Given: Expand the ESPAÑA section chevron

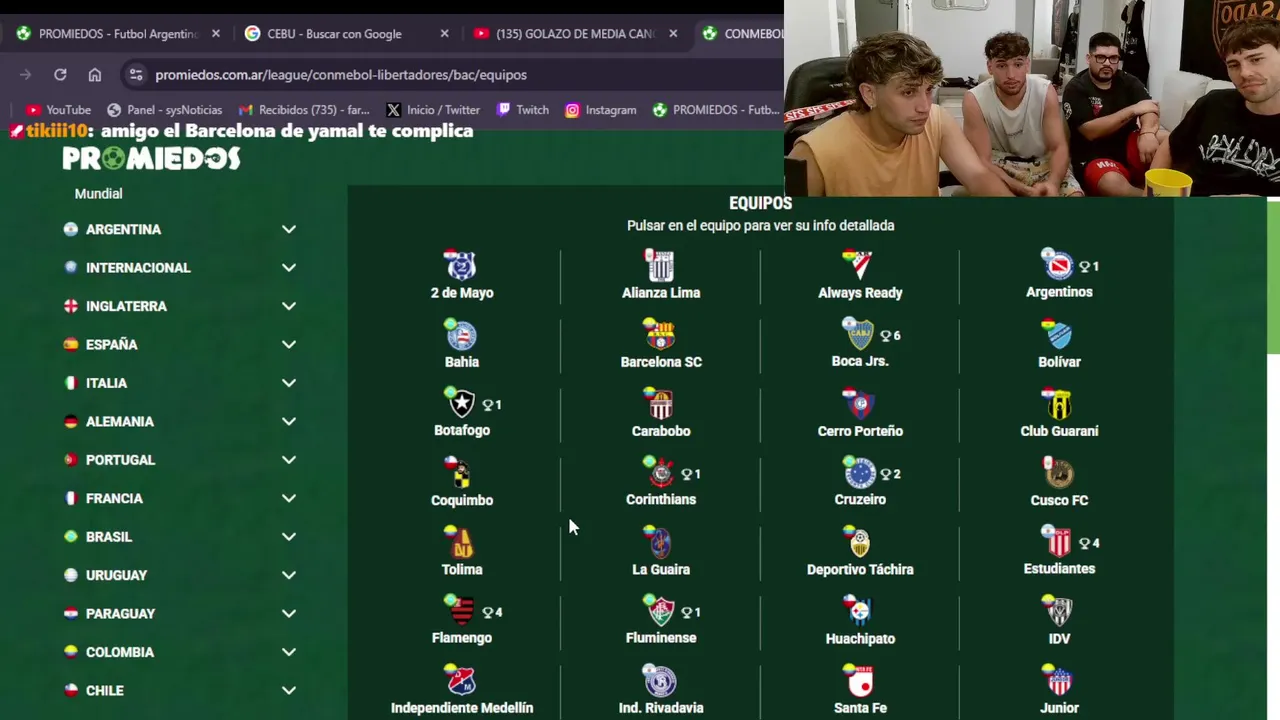Looking at the screenshot, I should coord(289,344).
